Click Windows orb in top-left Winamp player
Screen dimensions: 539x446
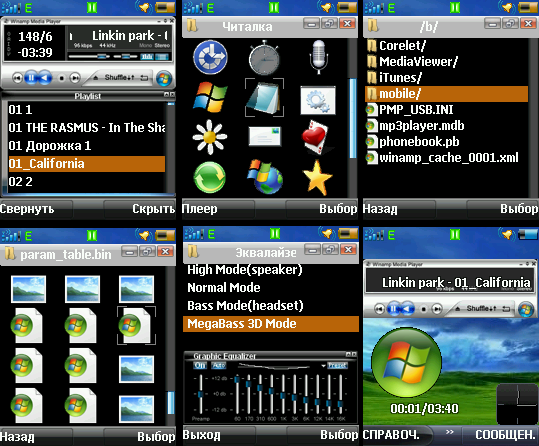164,79
